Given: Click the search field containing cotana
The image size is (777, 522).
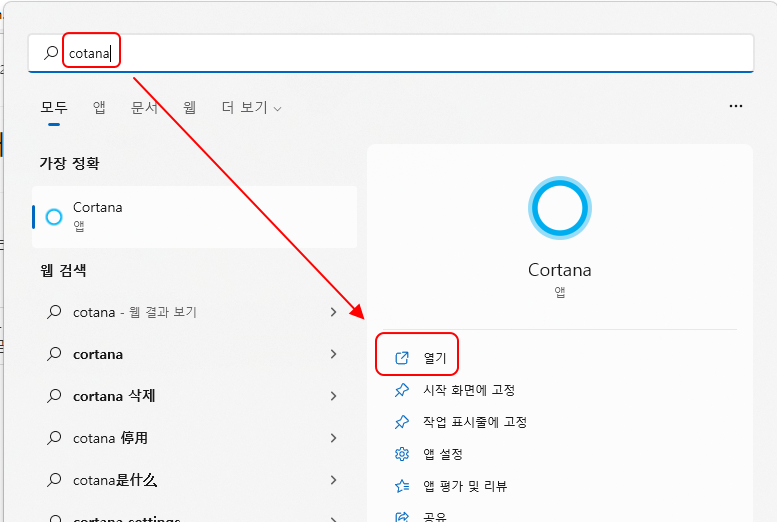Looking at the screenshot, I should click(391, 53).
